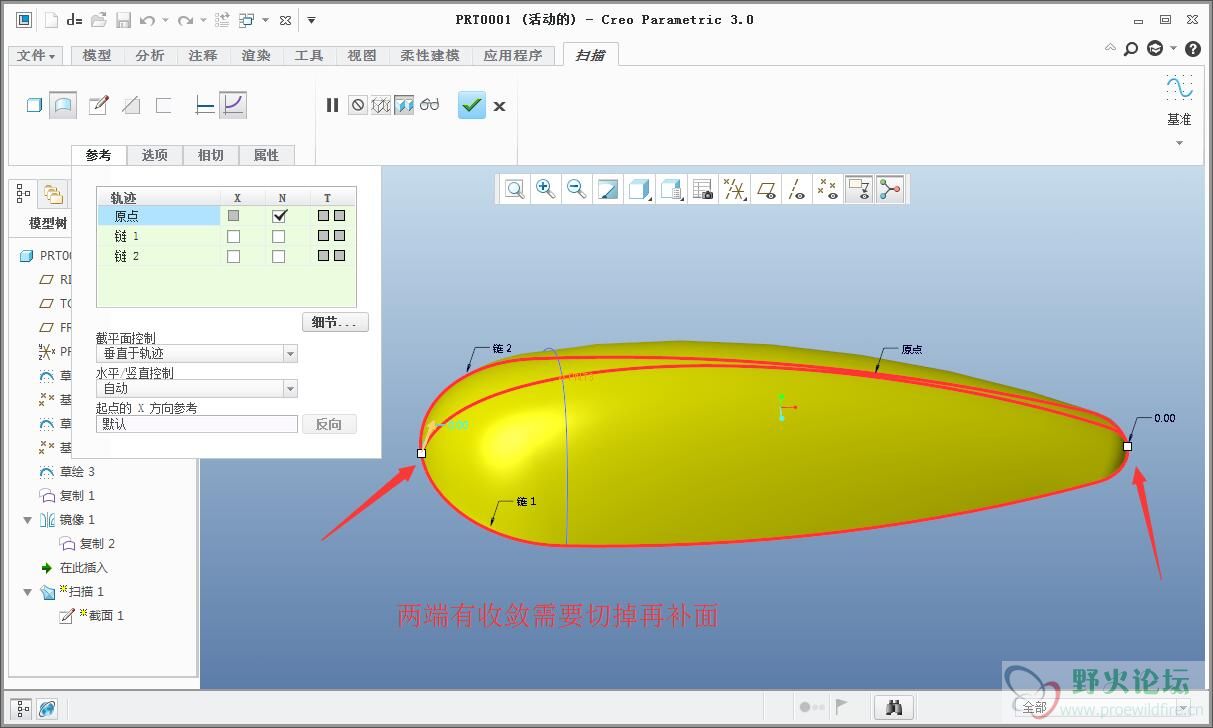Click the Regenerate model icon
The image size is (1213, 728).
(x=222, y=20)
